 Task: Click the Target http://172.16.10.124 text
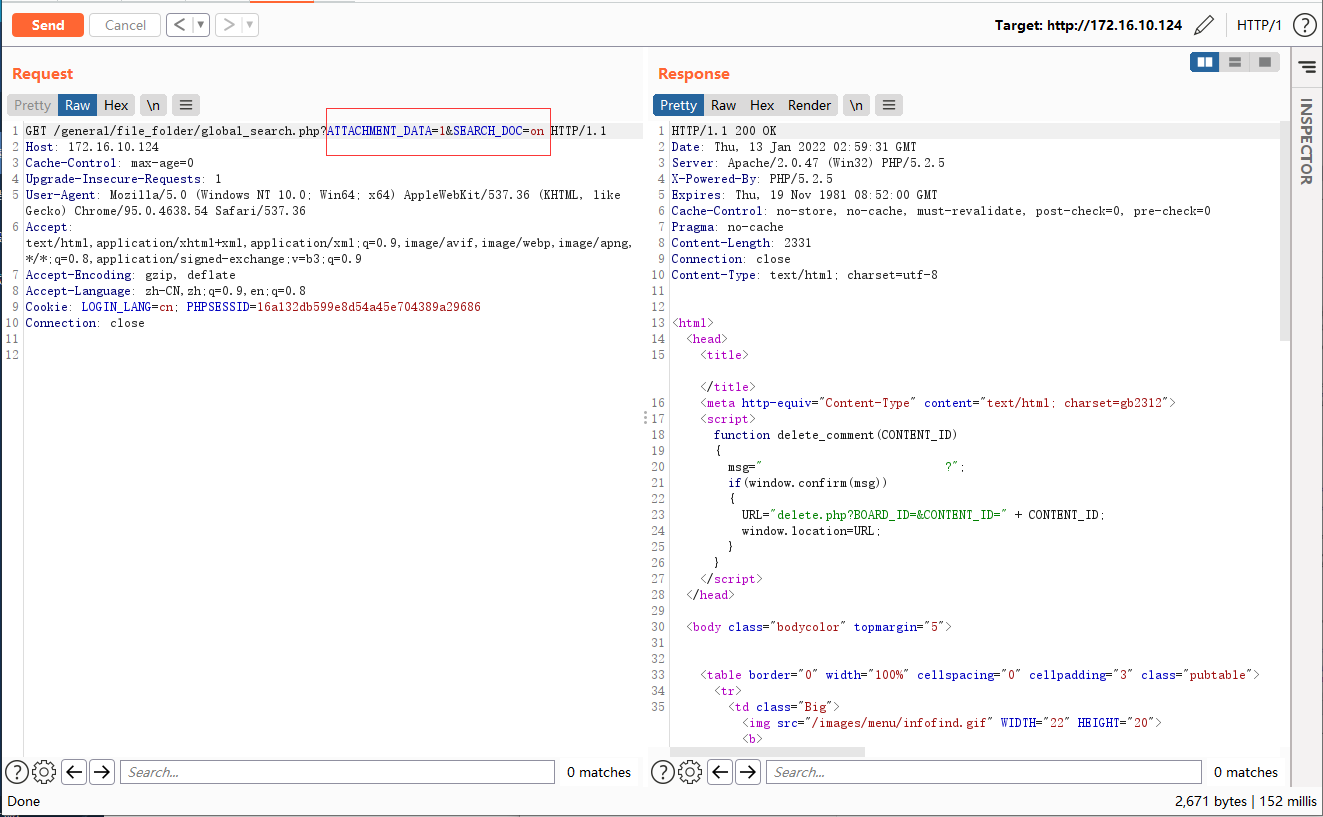point(1088,25)
